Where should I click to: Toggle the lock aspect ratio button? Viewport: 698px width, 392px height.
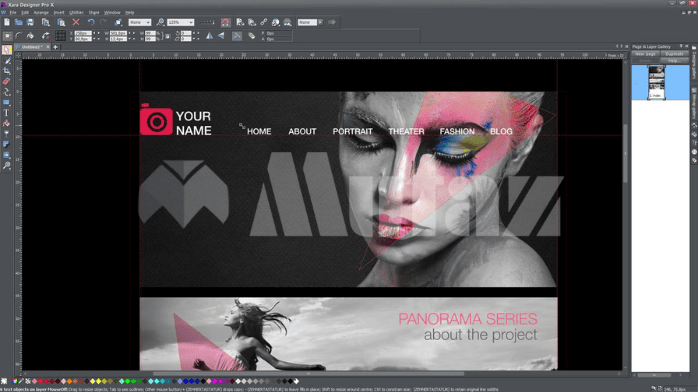tap(167, 36)
